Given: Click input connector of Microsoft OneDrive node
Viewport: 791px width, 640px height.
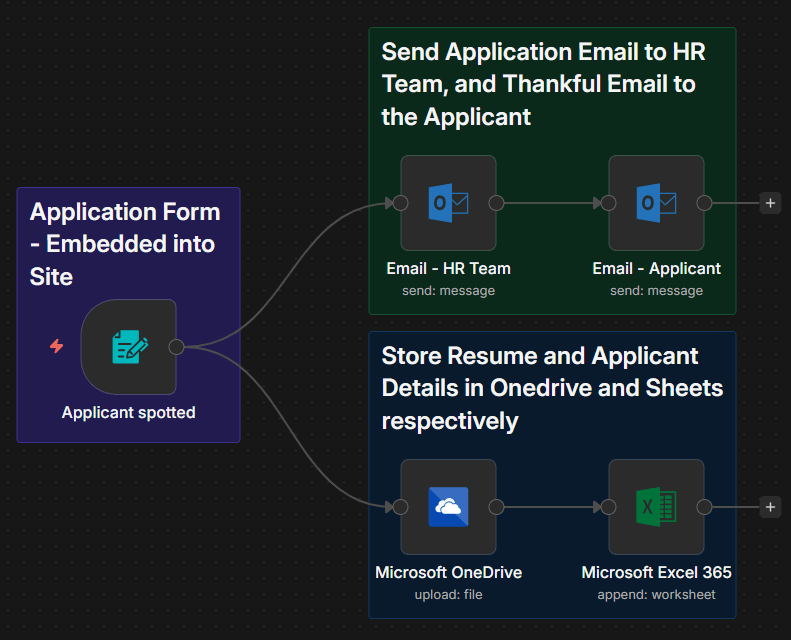Looking at the screenshot, I should 401,507.
